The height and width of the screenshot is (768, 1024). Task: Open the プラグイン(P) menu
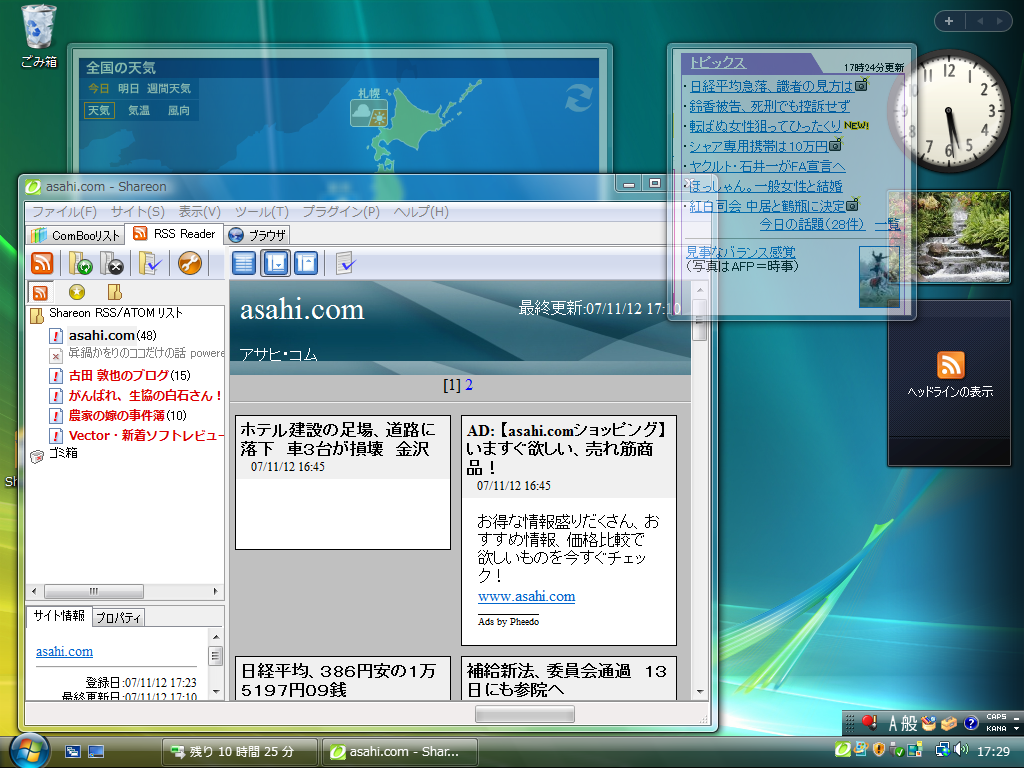[341, 212]
